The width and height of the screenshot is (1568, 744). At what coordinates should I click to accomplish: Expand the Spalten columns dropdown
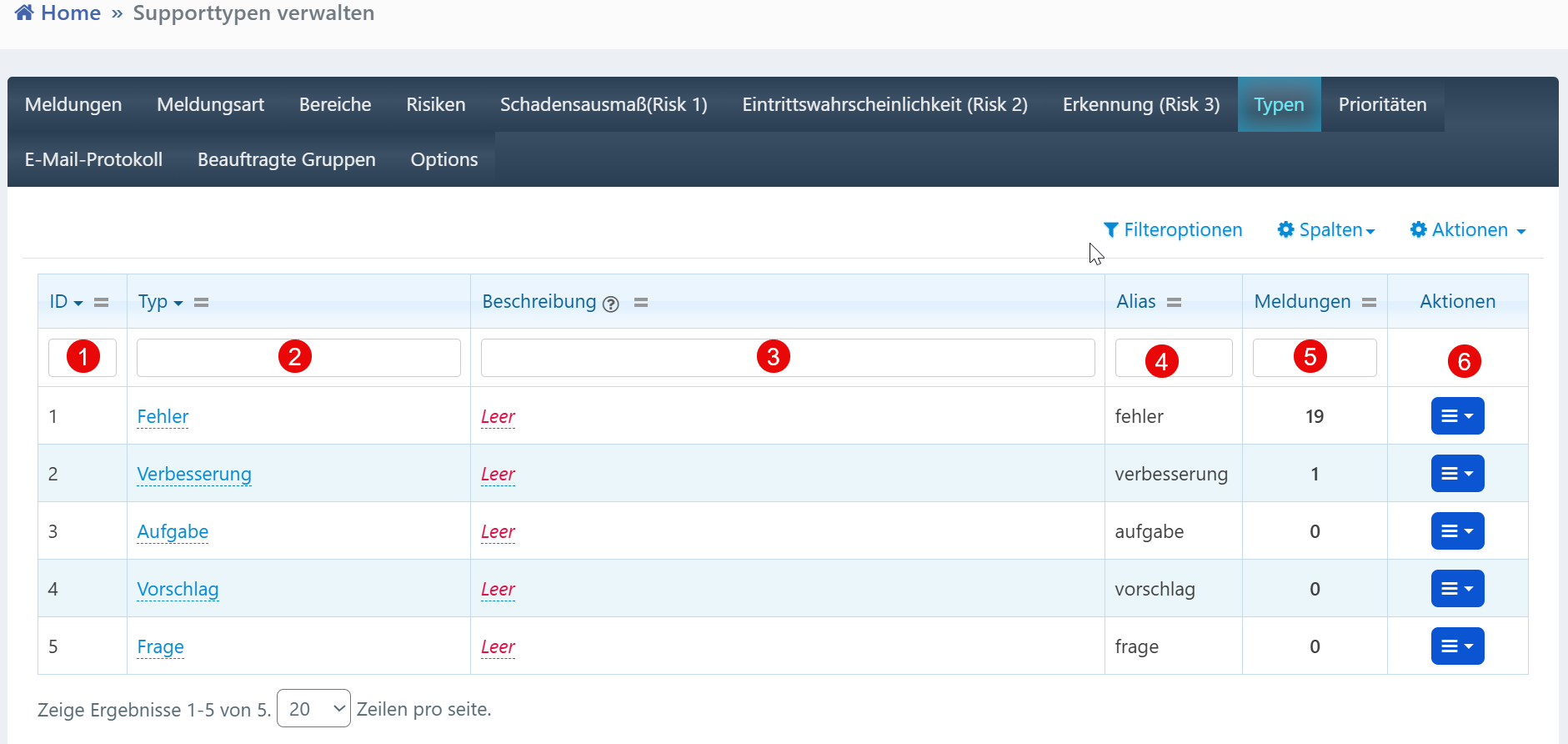coord(1325,230)
